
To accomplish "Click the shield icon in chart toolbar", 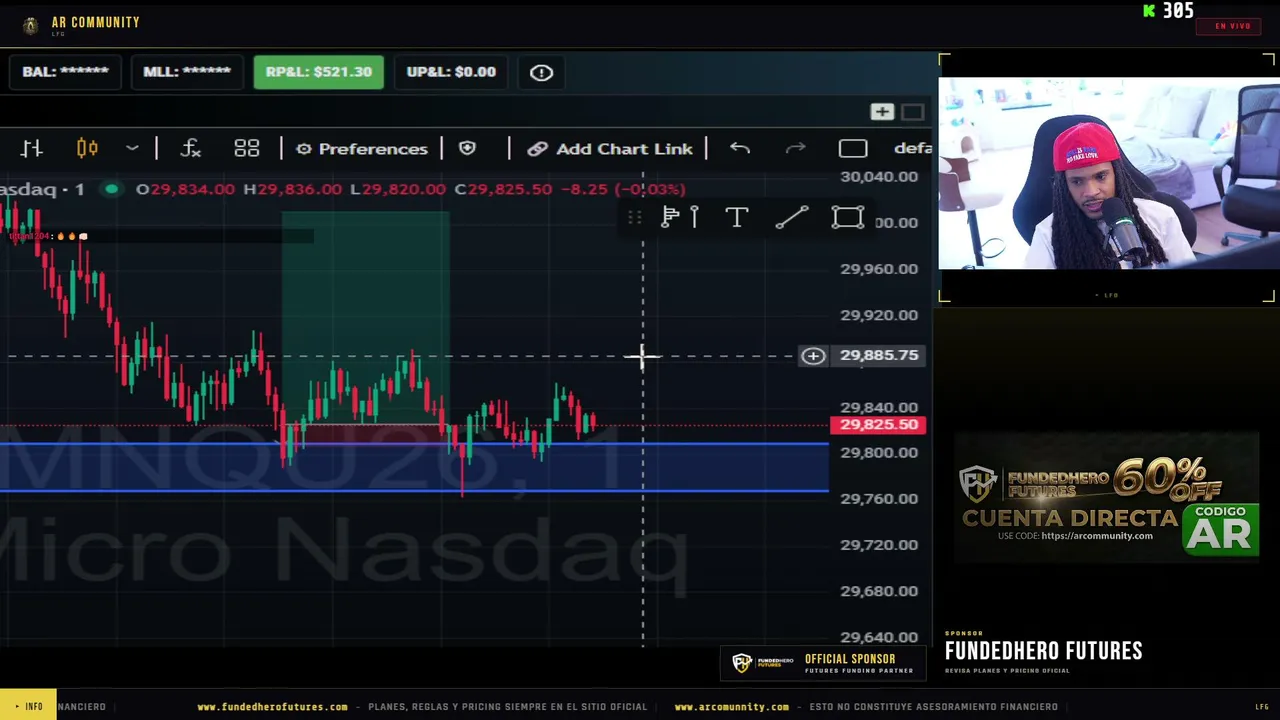I will point(467,149).
